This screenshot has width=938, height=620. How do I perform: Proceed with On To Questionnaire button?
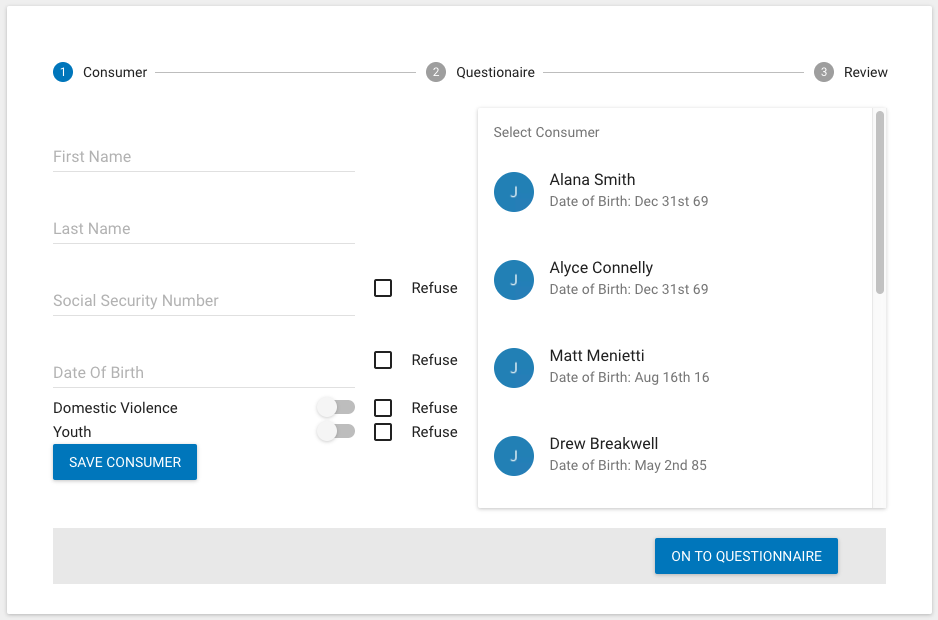pyautogui.click(x=746, y=556)
